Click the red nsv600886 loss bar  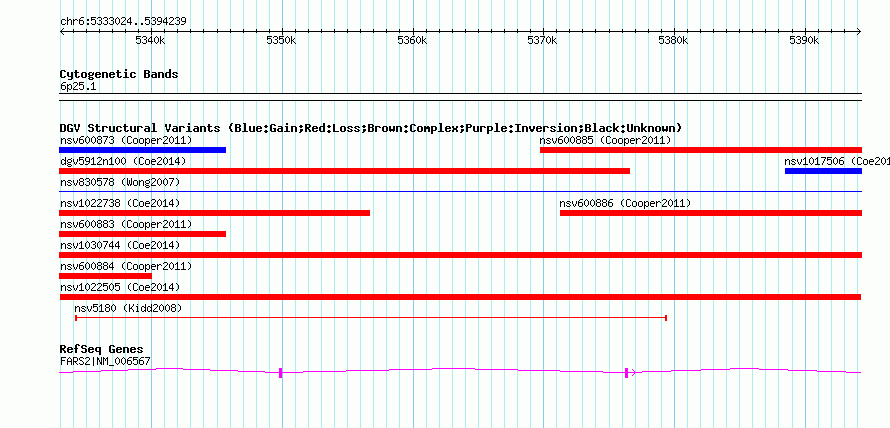click(x=711, y=213)
